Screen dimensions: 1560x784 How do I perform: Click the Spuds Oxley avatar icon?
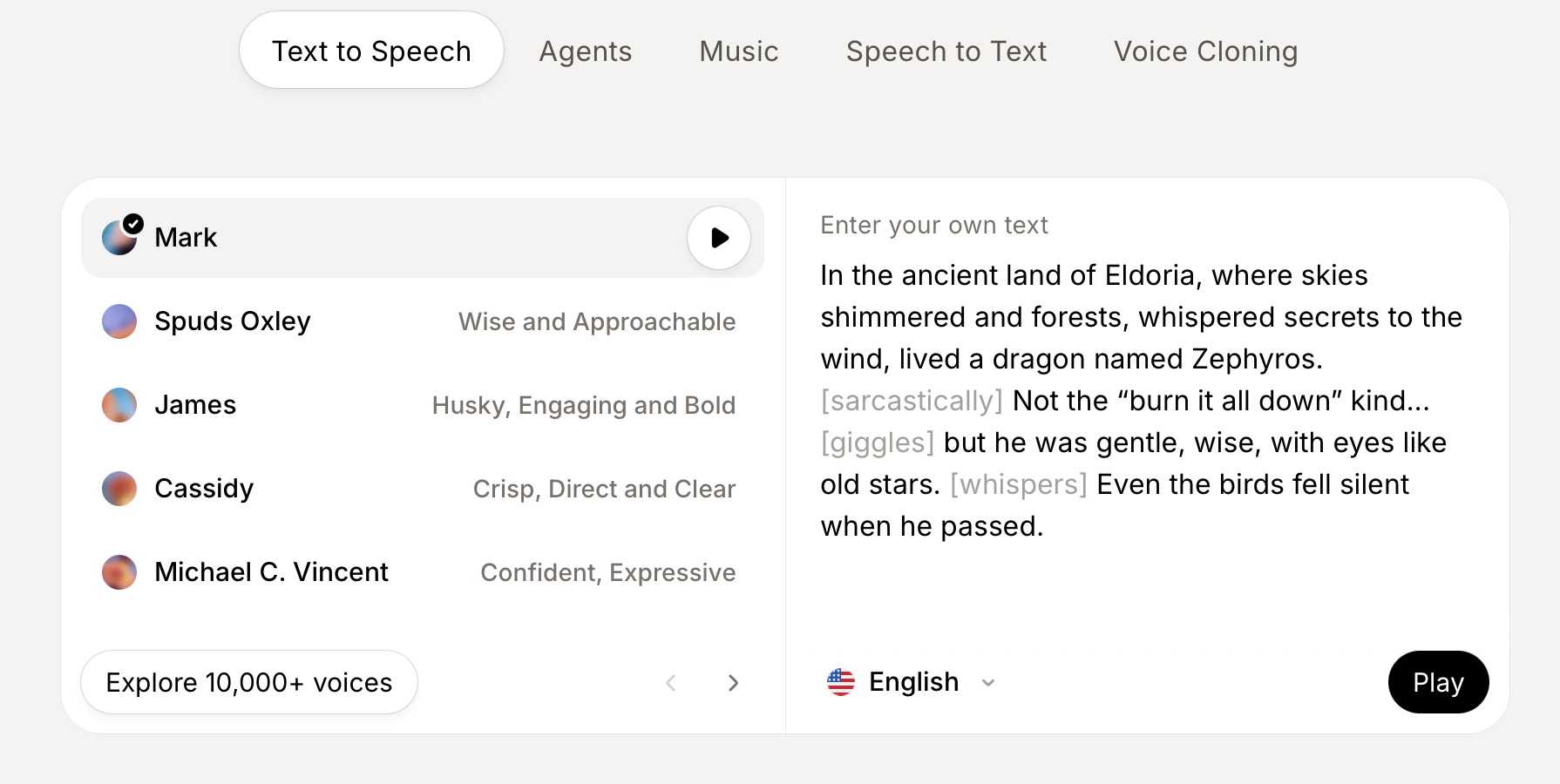pyautogui.click(x=119, y=321)
